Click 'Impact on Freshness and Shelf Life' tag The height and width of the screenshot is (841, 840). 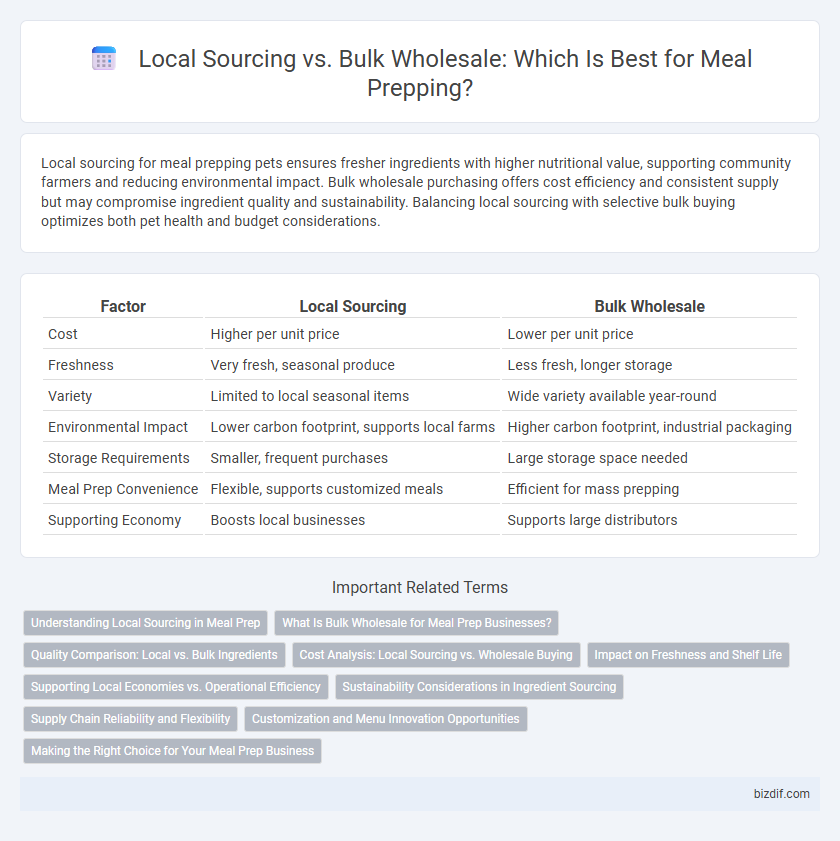[688, 655]
